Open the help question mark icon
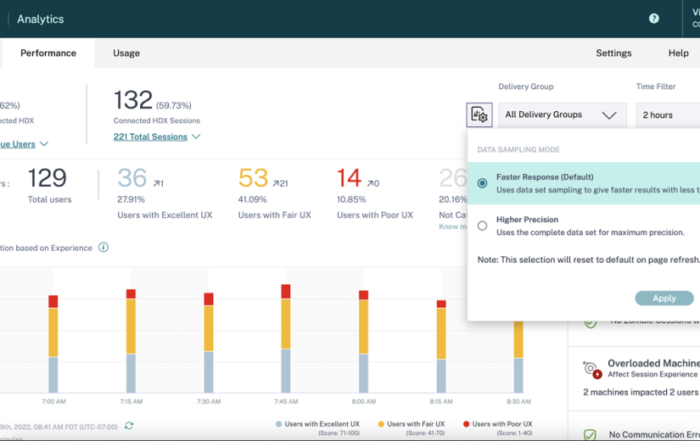 (654, 18)
